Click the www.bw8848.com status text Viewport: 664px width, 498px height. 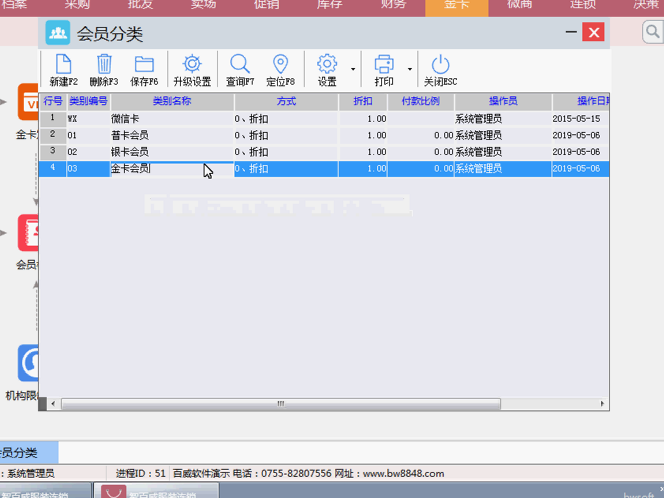(x=403, y=473)
